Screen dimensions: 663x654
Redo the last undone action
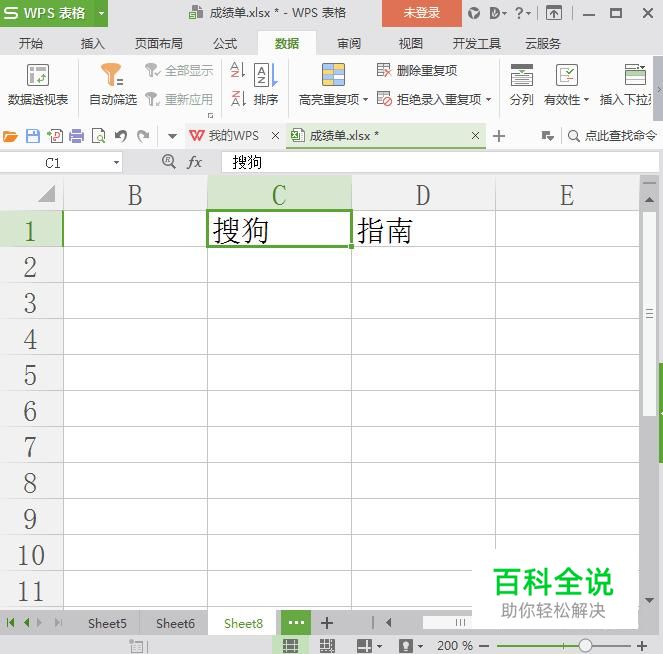coord(143,136)
